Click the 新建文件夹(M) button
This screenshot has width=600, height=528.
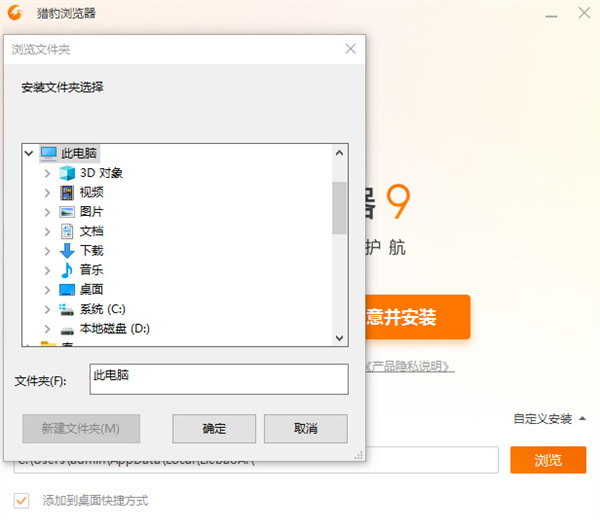point(81,429)
